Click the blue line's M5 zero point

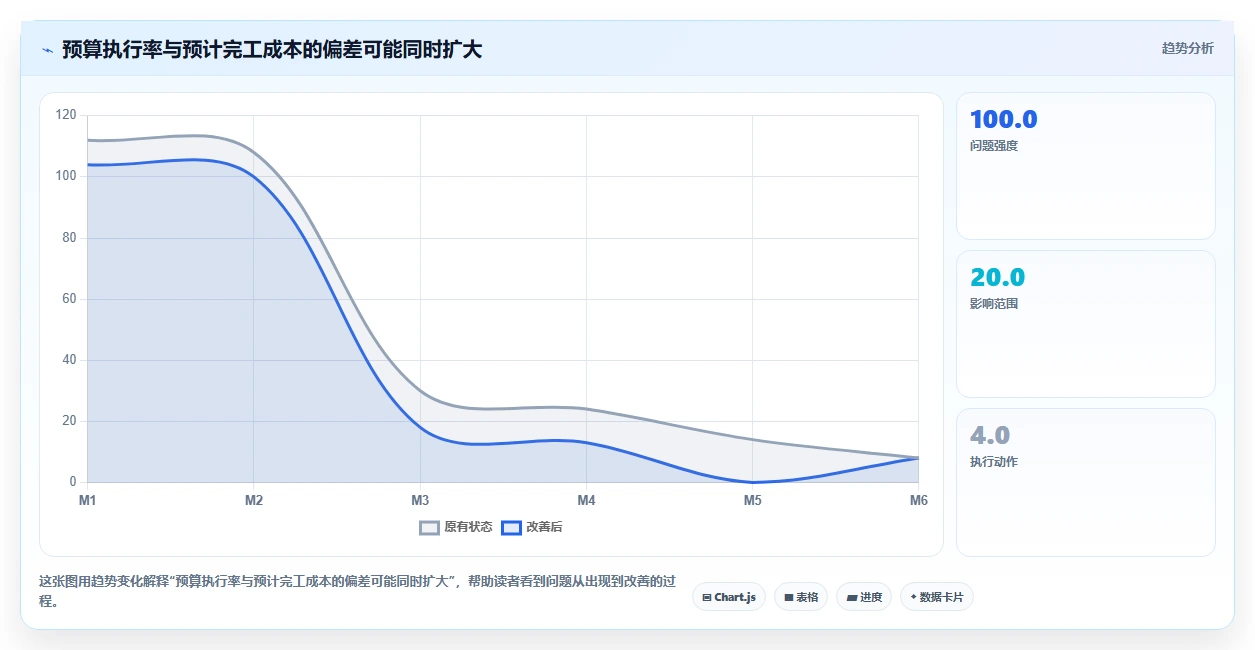[x=752, y=482]
